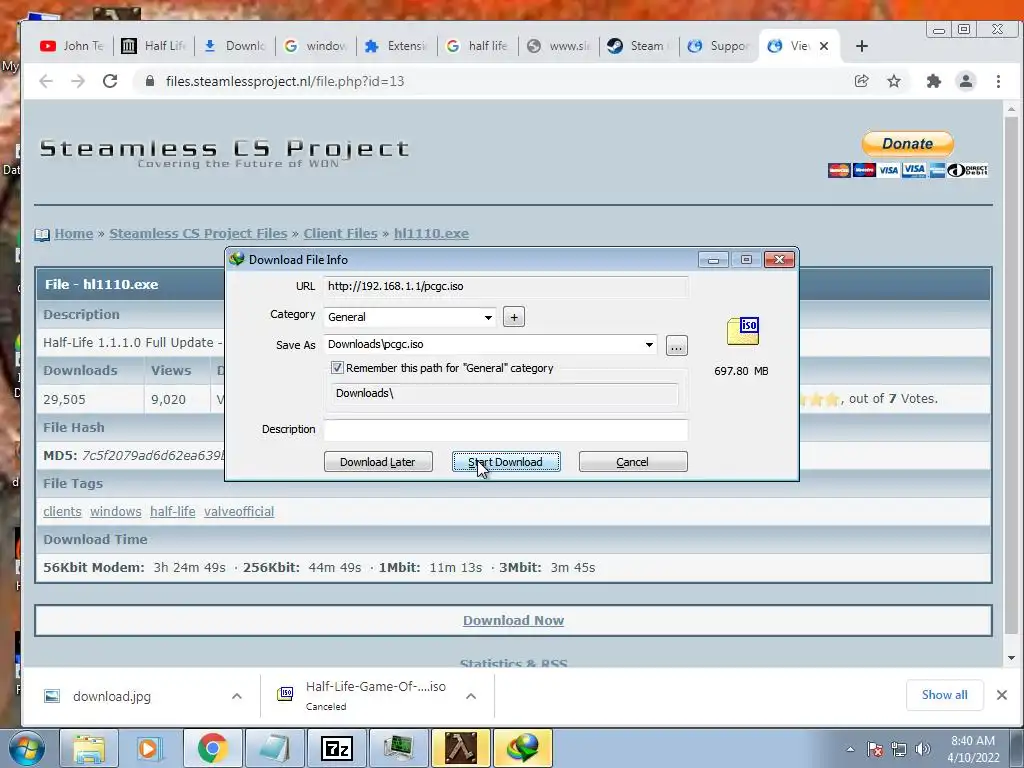This screenshot has width=1024, height=768.
Task: Click the Start Download button
Action: pyautogui.click(x=506, y=462)
